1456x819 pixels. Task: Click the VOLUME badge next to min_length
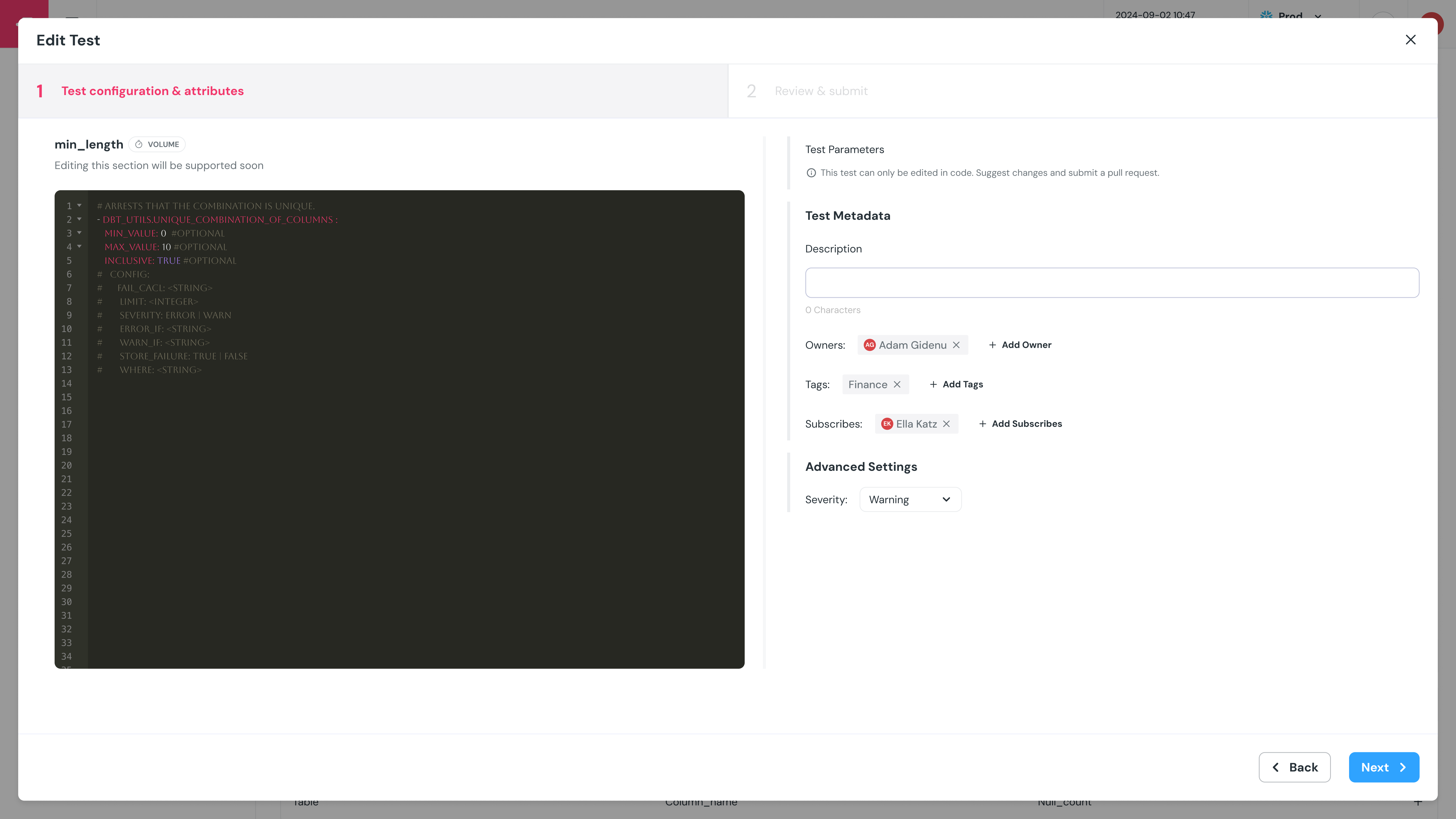coord(157,144)
